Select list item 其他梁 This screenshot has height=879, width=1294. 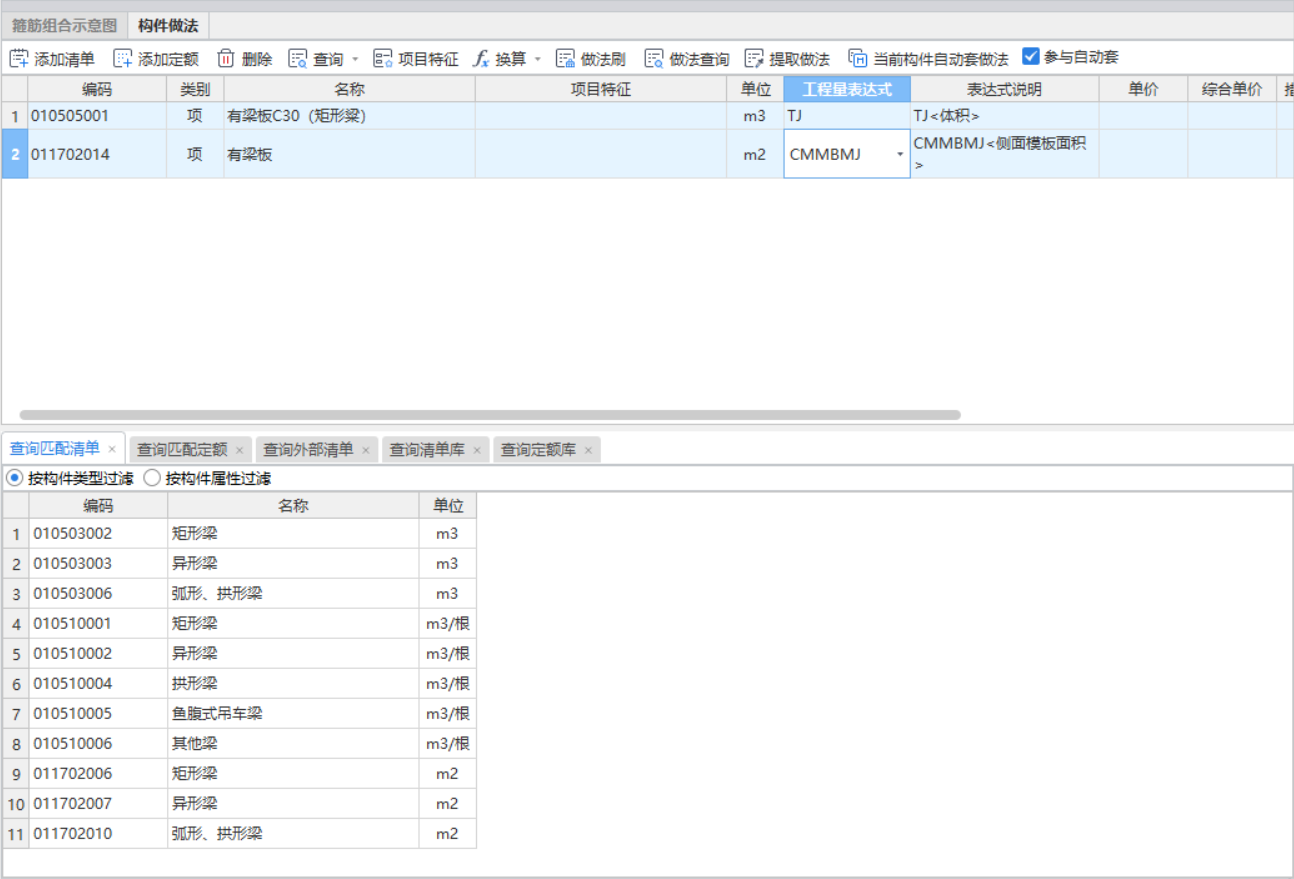[x=239, y=744]
